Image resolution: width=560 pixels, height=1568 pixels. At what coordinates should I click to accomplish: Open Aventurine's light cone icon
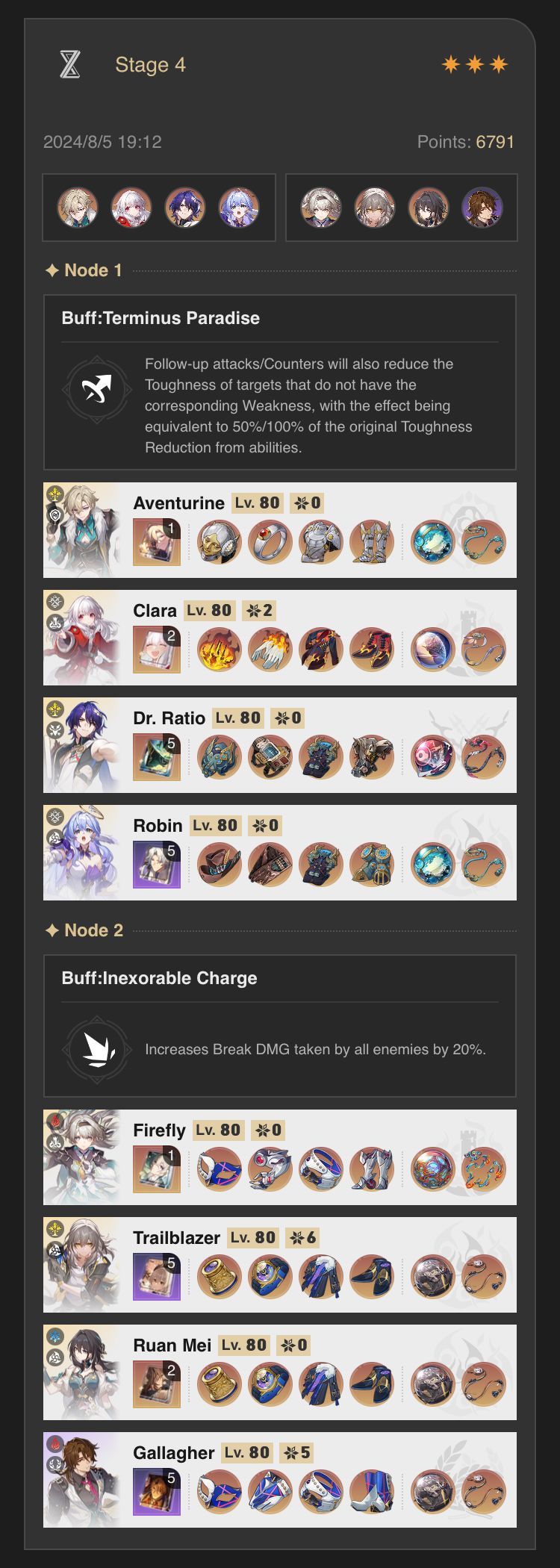tap(157, 542)
